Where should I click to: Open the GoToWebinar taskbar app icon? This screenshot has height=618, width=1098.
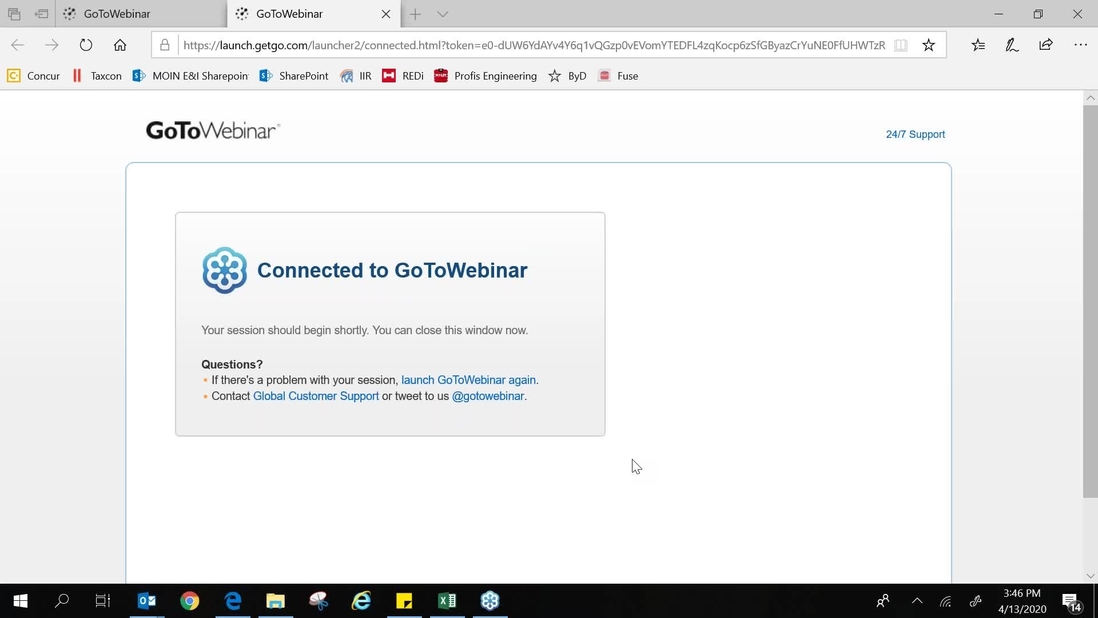(489, 601)
